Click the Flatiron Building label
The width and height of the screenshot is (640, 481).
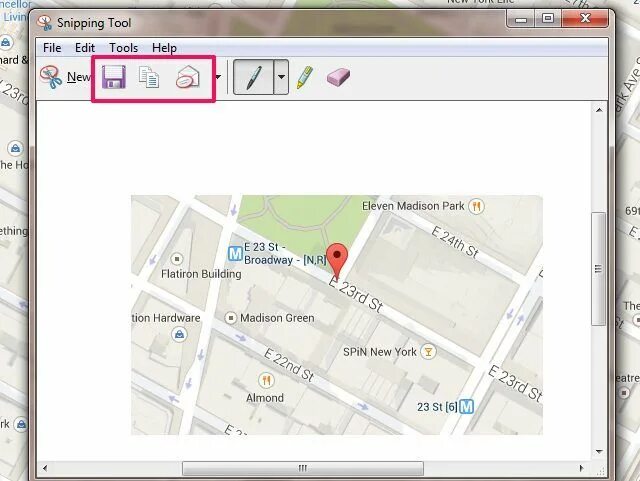pyautogui.click(x=201, y=274)
